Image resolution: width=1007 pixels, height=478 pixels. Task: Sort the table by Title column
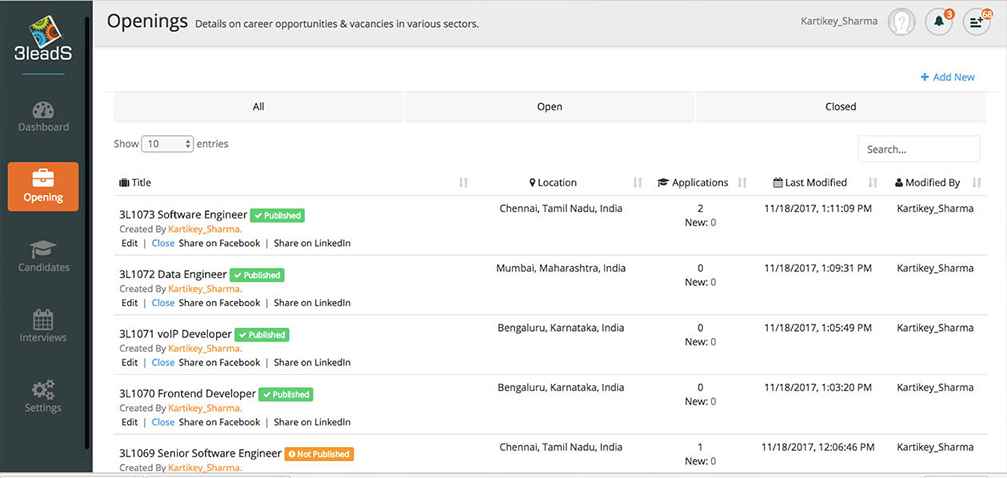(141, 183)
